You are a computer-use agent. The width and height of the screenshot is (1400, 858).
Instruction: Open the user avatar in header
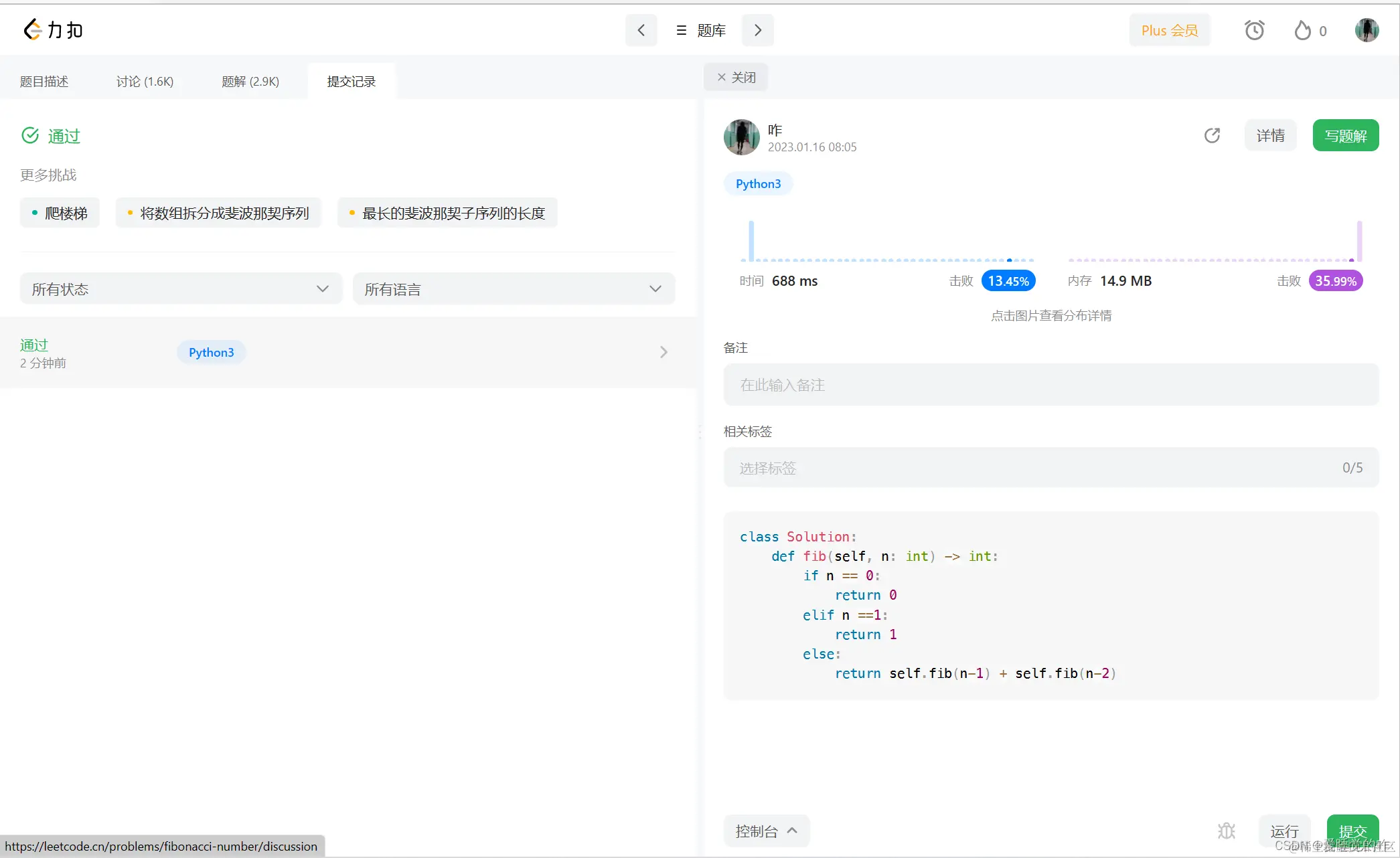tap(1367, 30)
